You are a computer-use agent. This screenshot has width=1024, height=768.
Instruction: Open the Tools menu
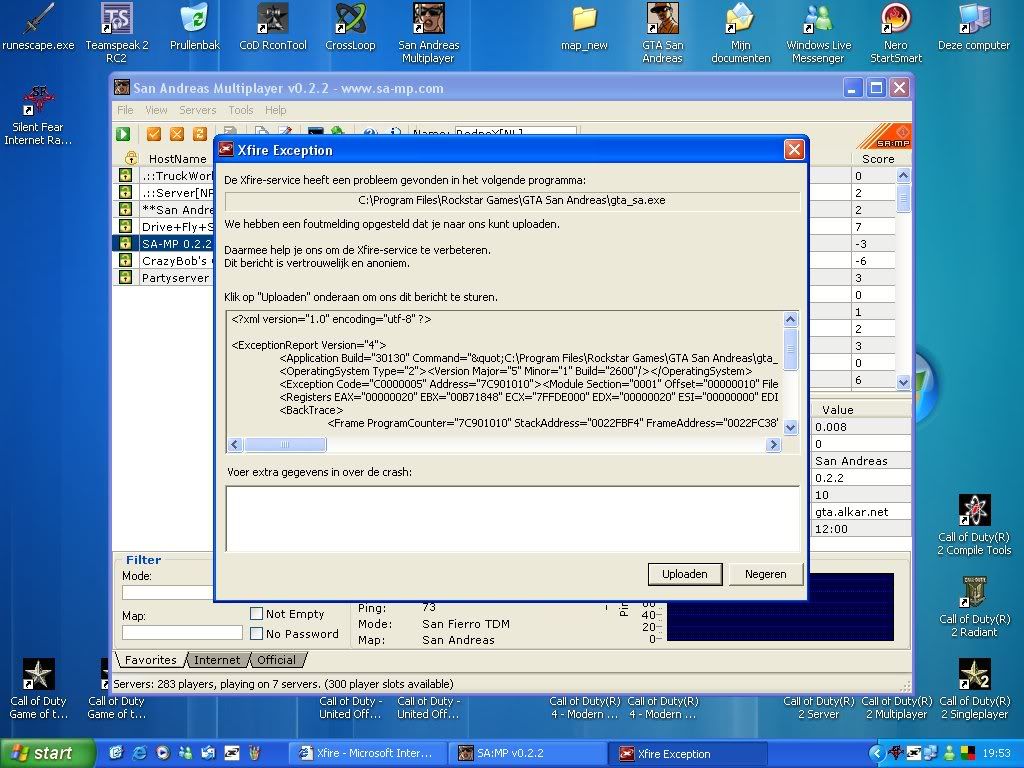coord(240,110)
